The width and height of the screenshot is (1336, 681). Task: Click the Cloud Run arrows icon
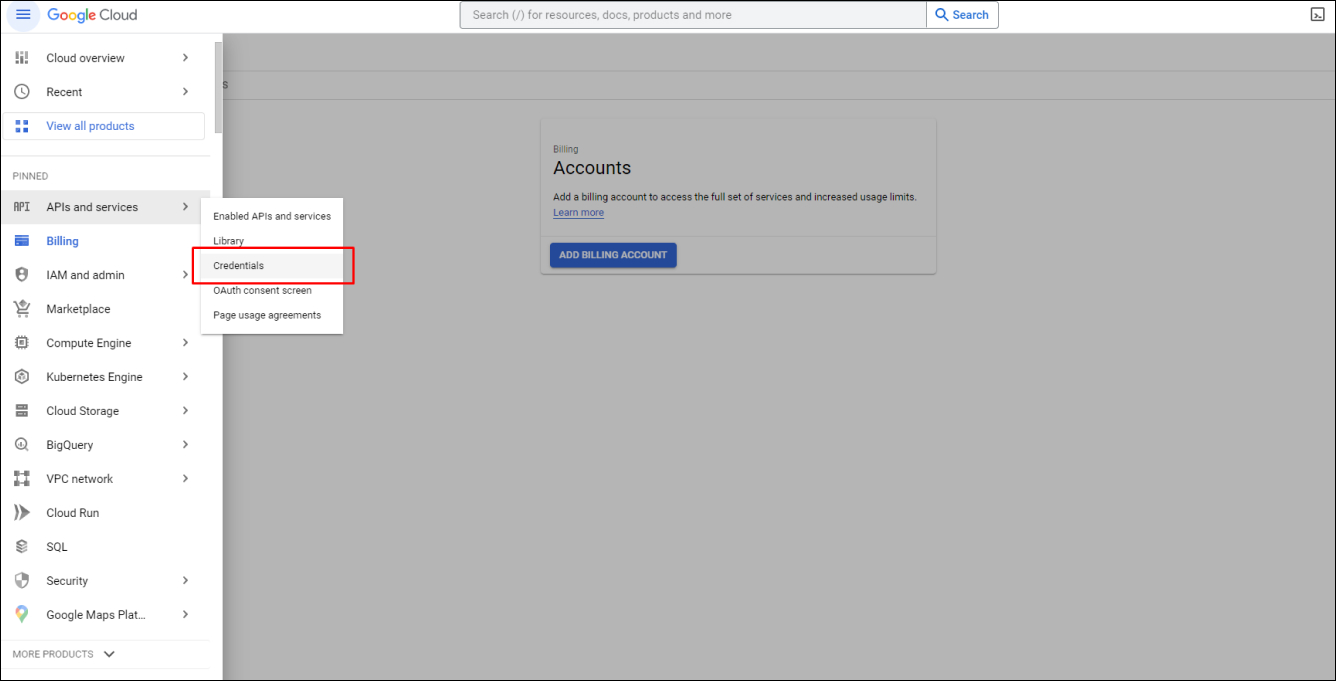(x=22, y=513)
